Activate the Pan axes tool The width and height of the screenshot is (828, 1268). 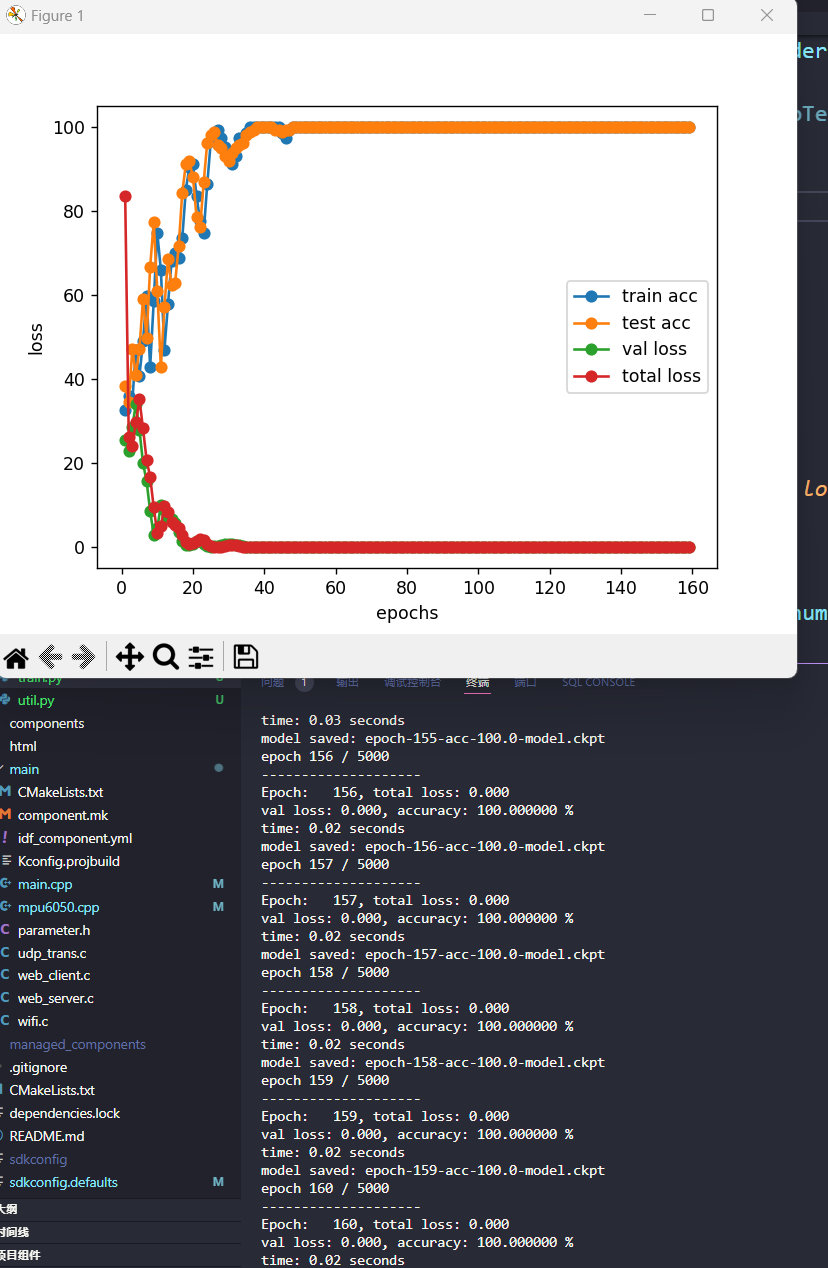(x=130, y=657)
